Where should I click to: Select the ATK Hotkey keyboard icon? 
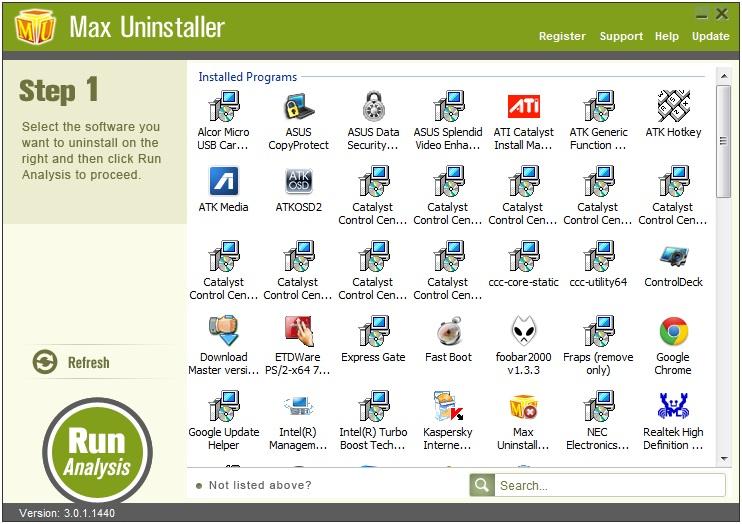point(673,106)
